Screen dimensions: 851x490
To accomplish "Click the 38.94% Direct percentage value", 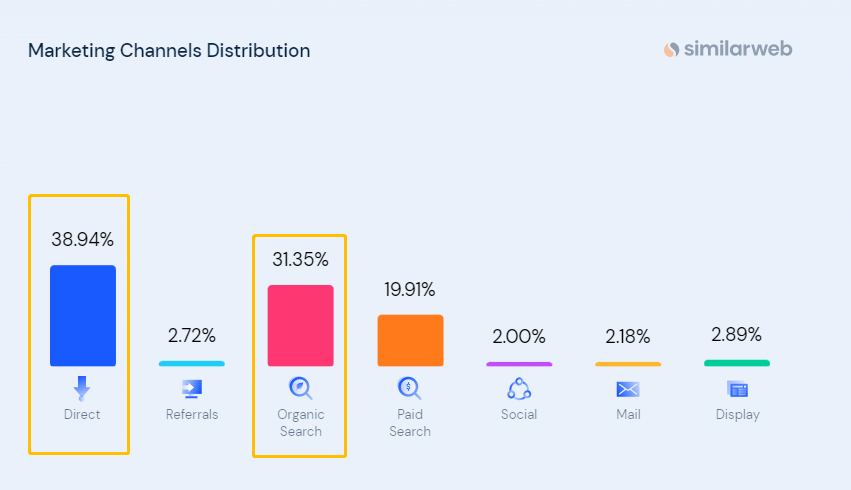I will pos(83,240).
